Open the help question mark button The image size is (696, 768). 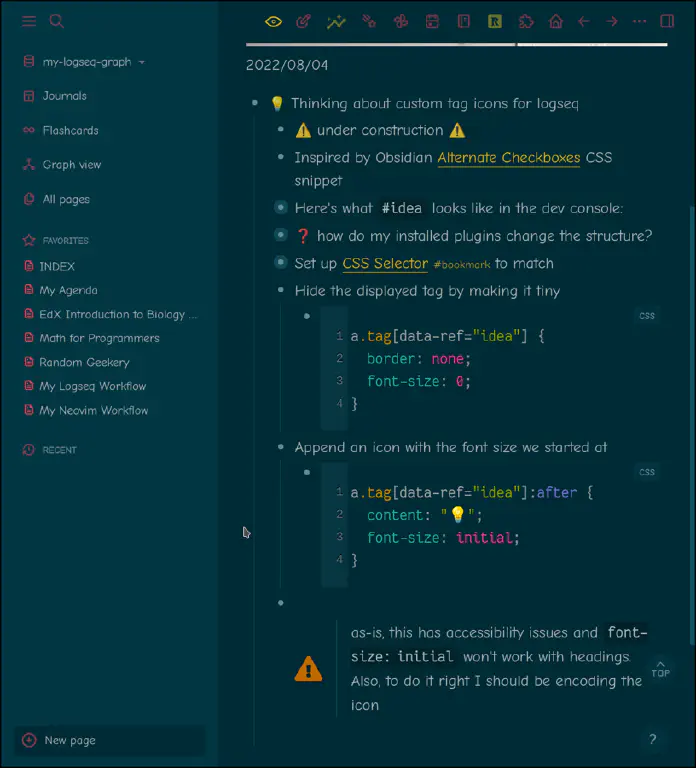[x=652, y=740]
